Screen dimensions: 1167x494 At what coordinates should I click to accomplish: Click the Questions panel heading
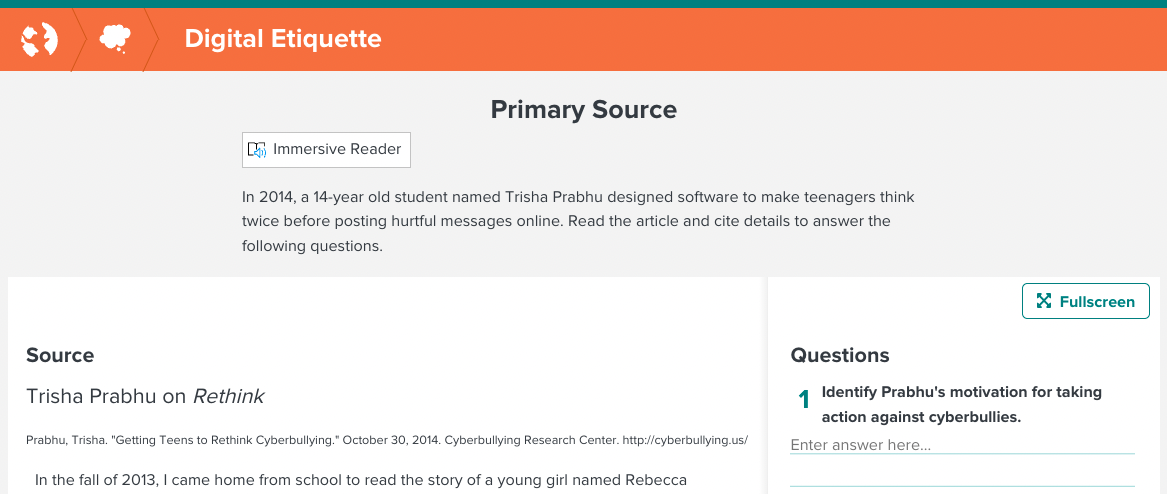coord(840,355)
